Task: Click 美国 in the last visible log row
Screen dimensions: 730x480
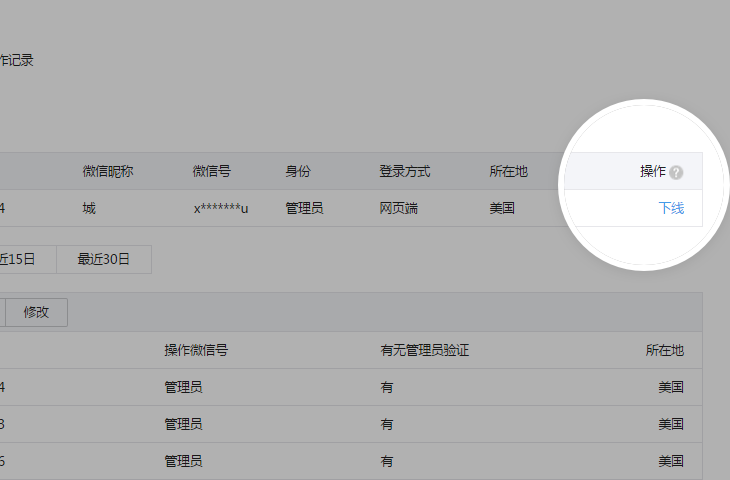Action: coord(670,461)
